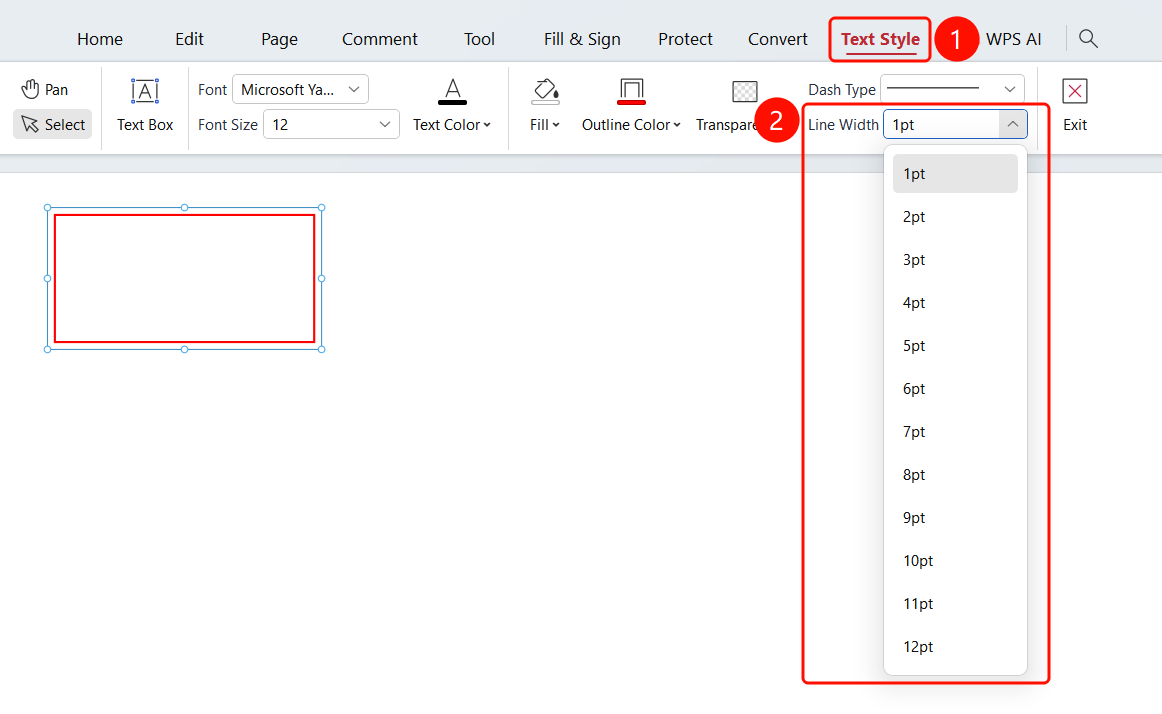Open the search magnifier icon

(1088, 39)
